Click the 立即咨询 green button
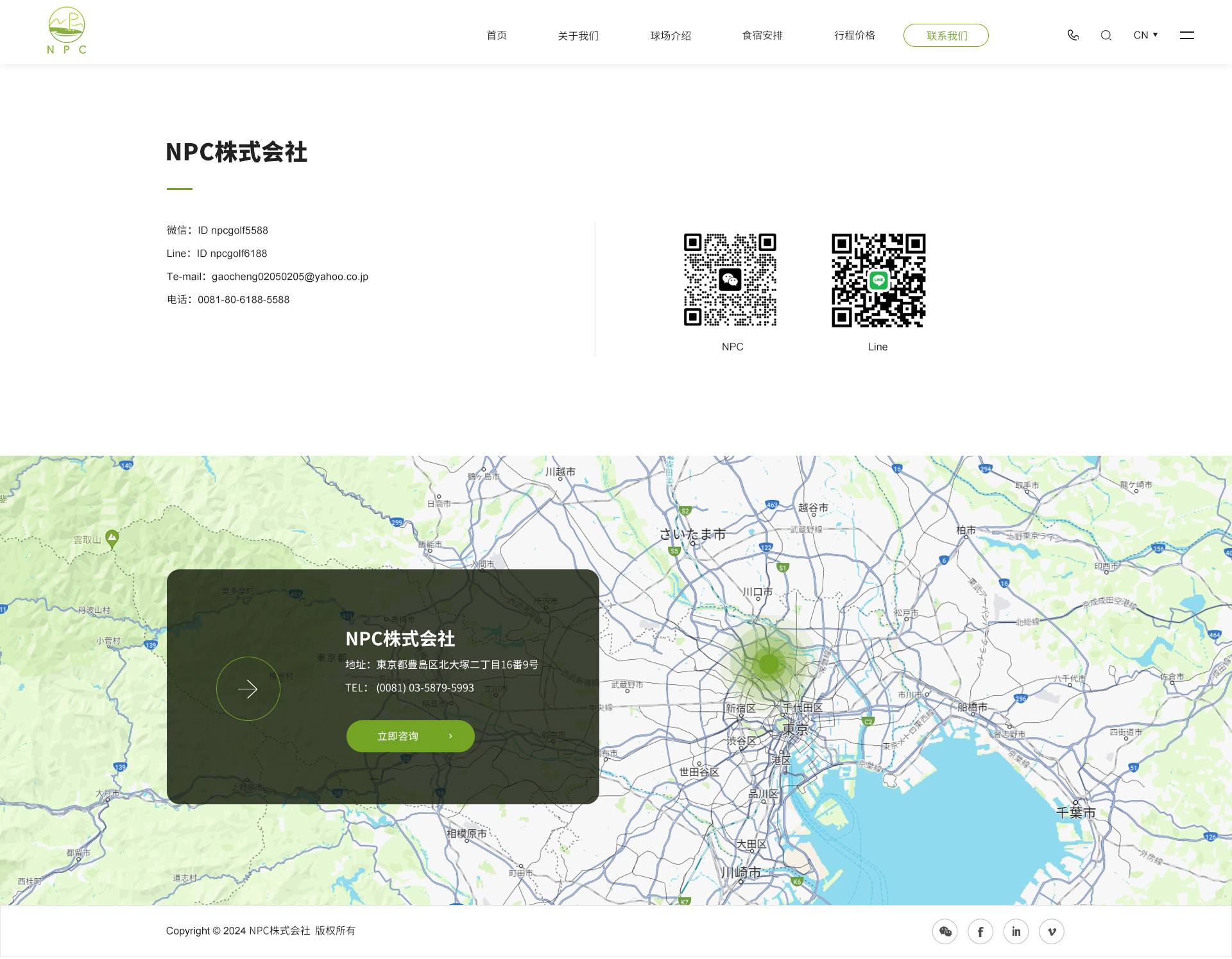This screenshot has height=959, width=1232. pyautogui.click(x=411, y=736)
